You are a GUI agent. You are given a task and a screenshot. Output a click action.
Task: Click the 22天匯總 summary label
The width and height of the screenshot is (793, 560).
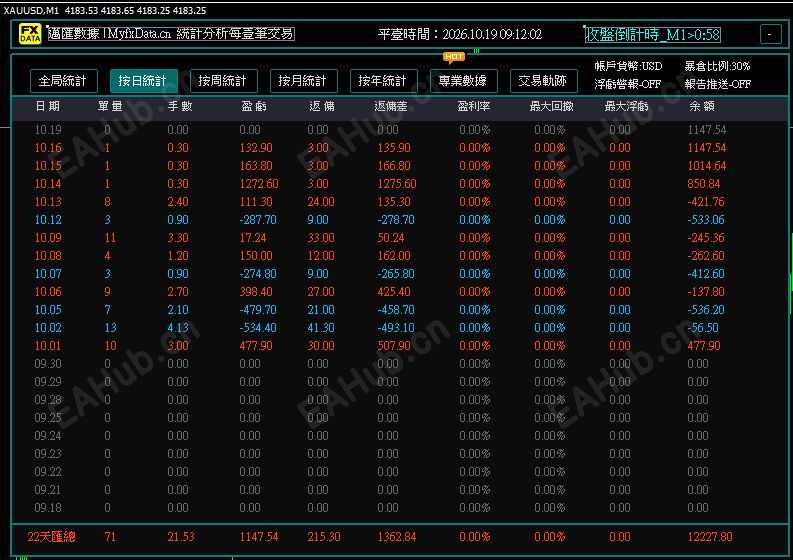pos(51,537)
